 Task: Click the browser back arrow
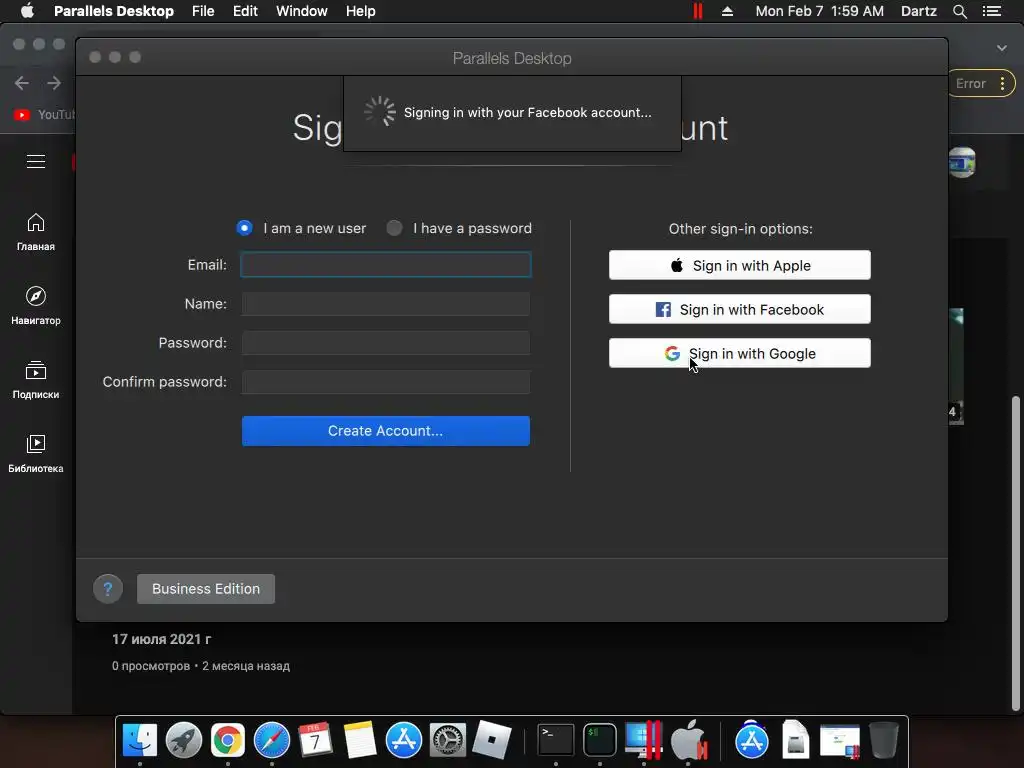pos(22,83)
